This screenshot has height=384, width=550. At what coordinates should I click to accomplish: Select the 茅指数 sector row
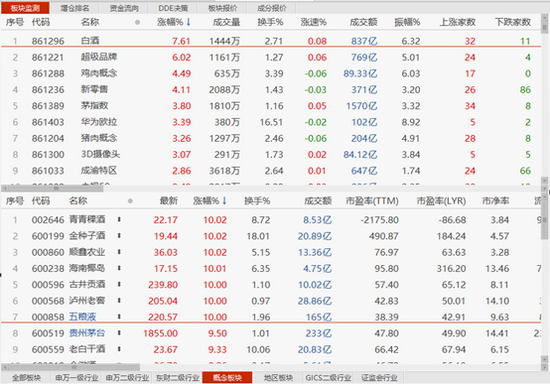[x=271, y=106]
